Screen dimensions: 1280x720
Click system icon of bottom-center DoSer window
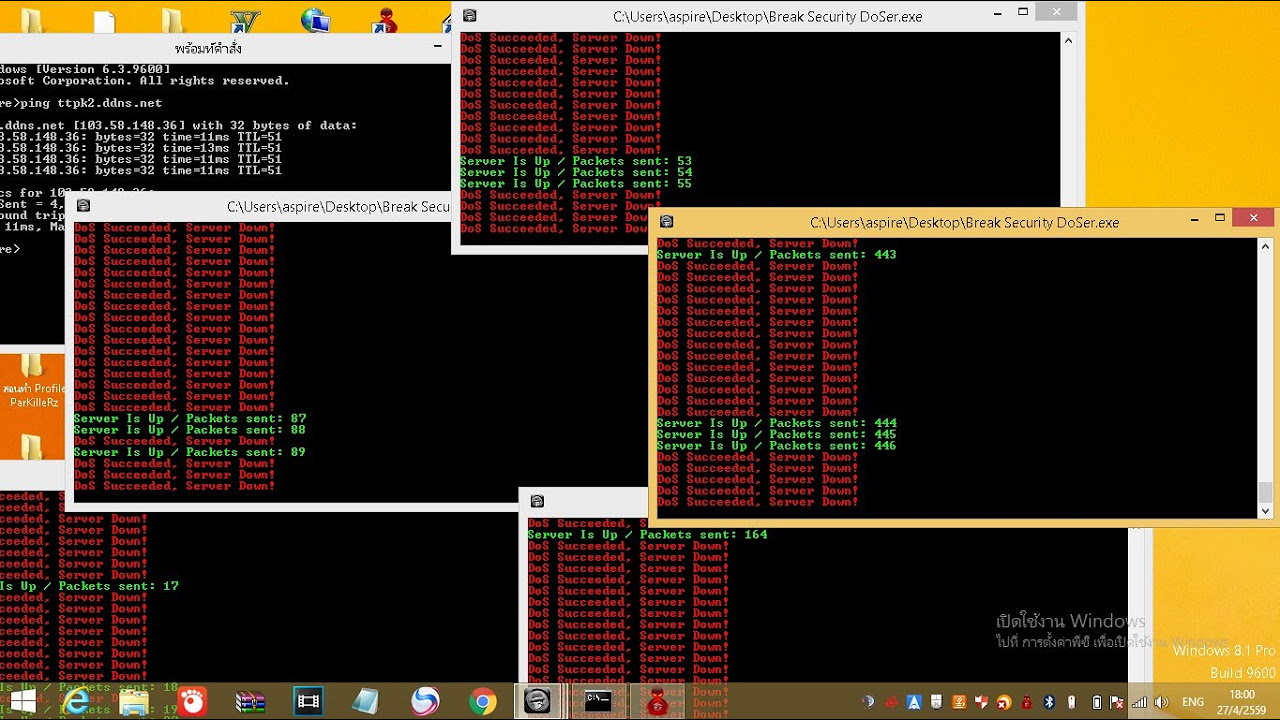(x=537, y=501)
